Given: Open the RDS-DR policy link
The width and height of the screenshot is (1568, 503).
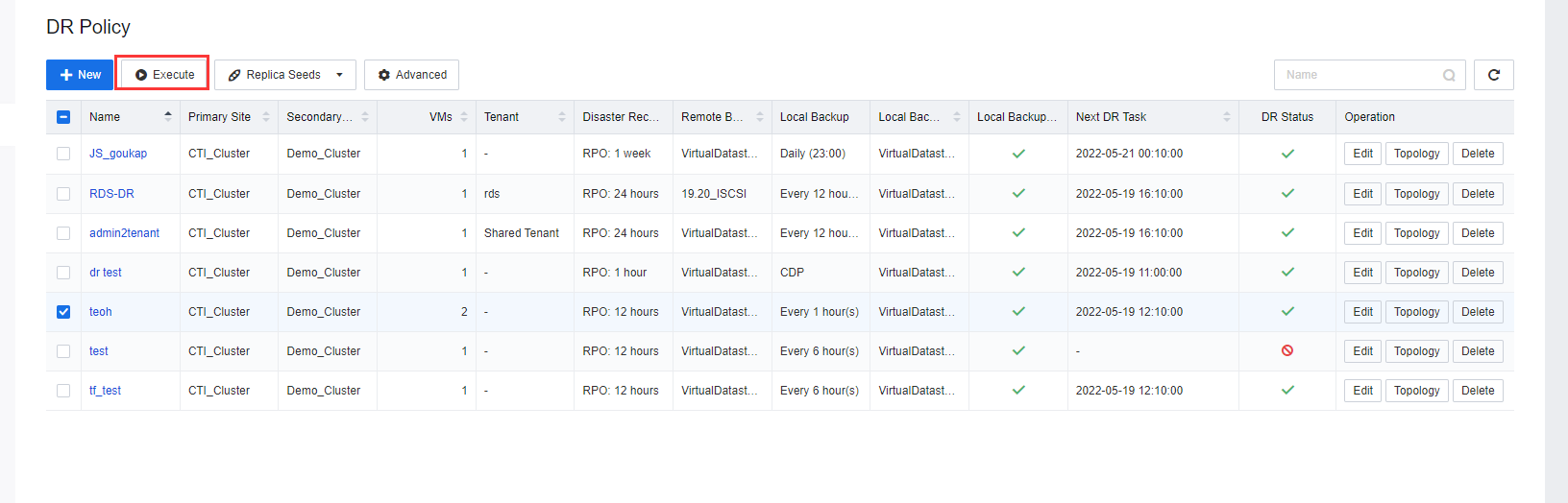Looking at the screenshot, I should tap(111, 194).
